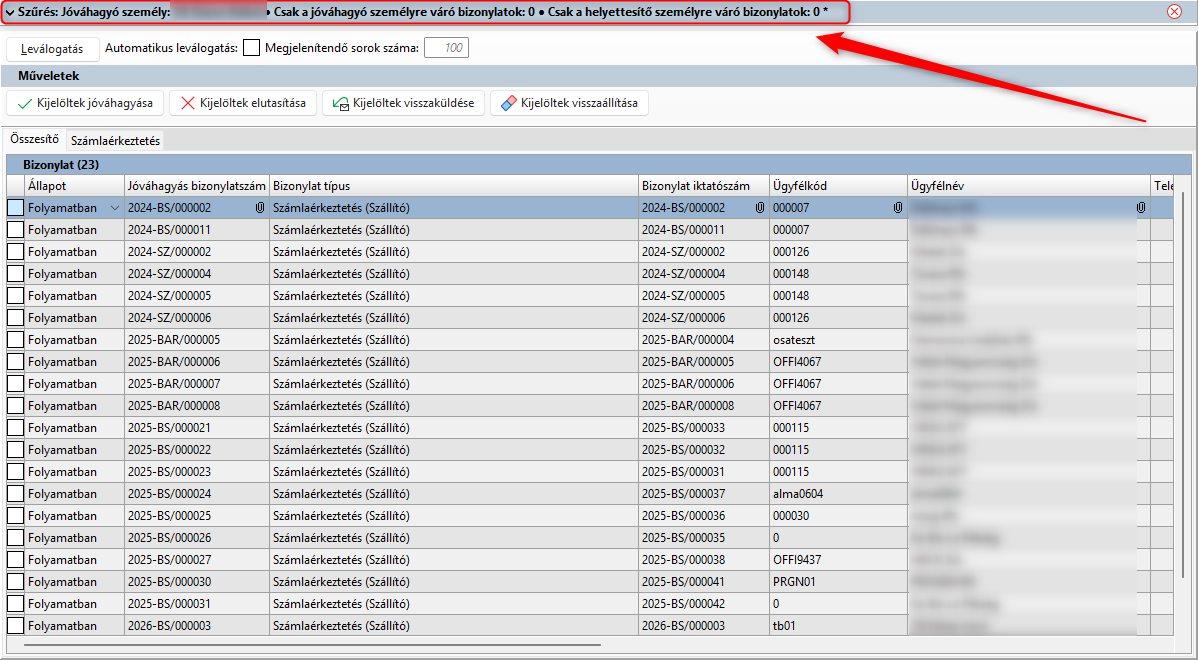
Task: Reject selected with Kijelöltek elutasítása
Action: (x=243, y=103)
